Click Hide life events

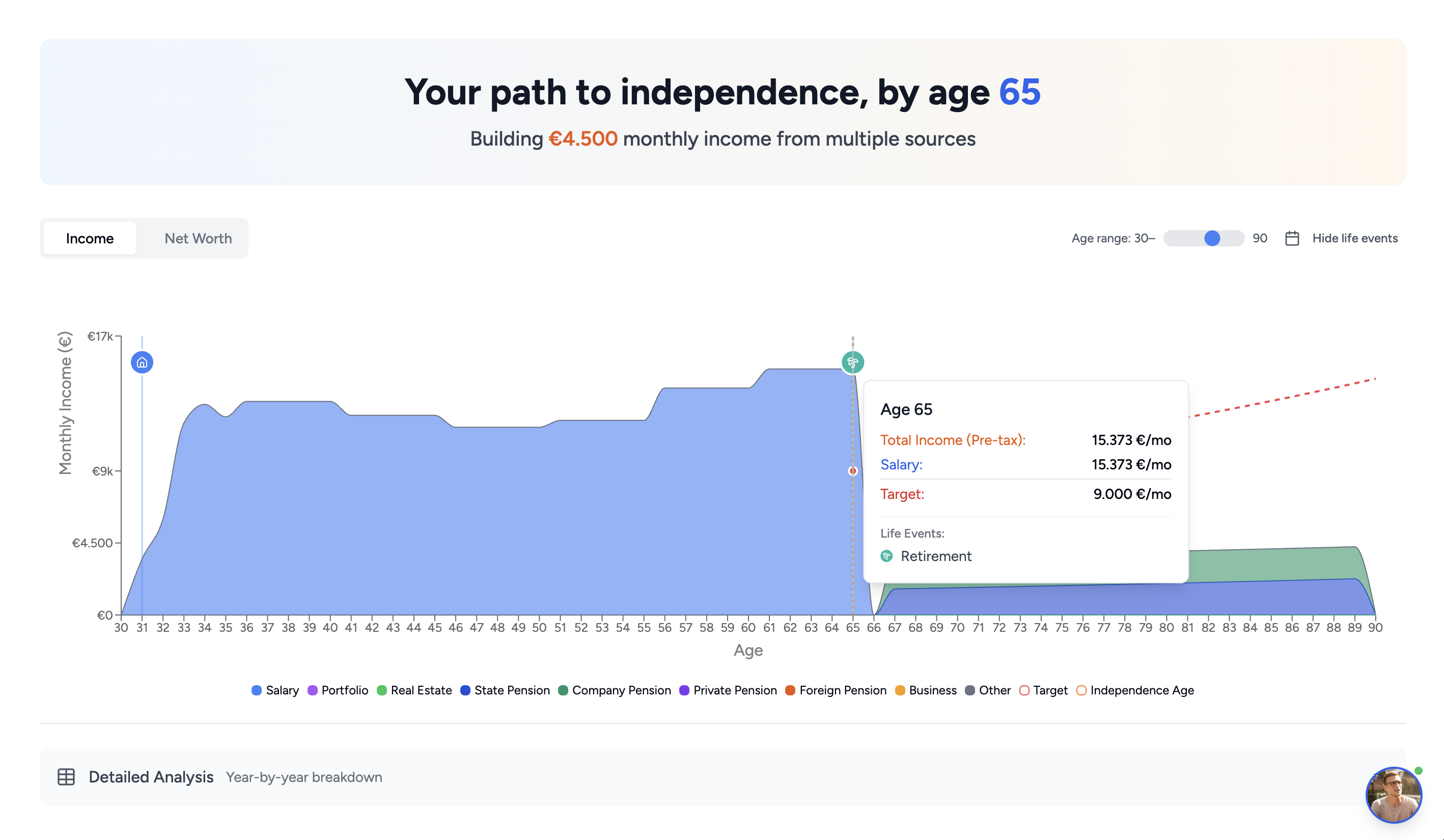pos(1354,238)
